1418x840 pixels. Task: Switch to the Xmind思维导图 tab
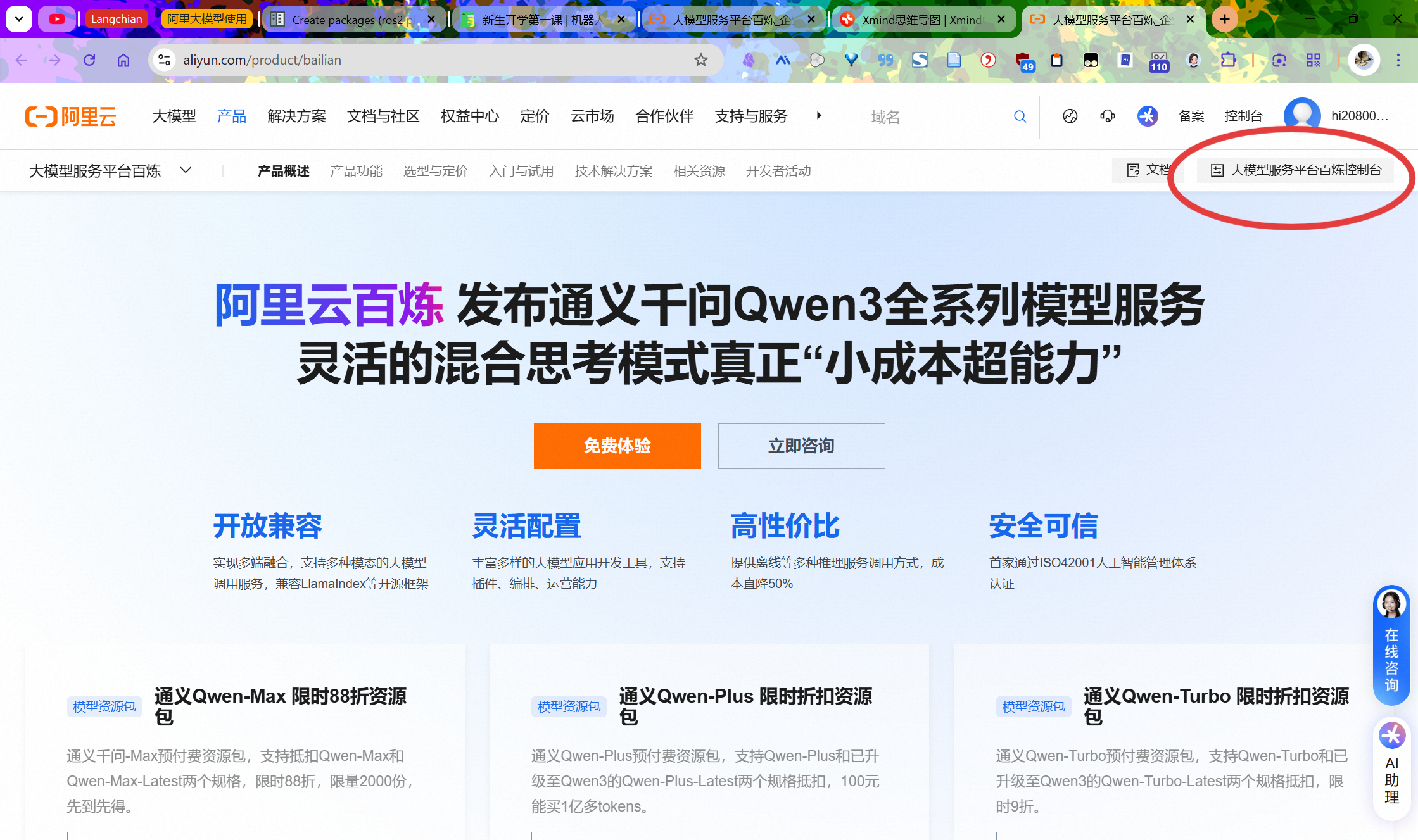[x=923, y=20]
